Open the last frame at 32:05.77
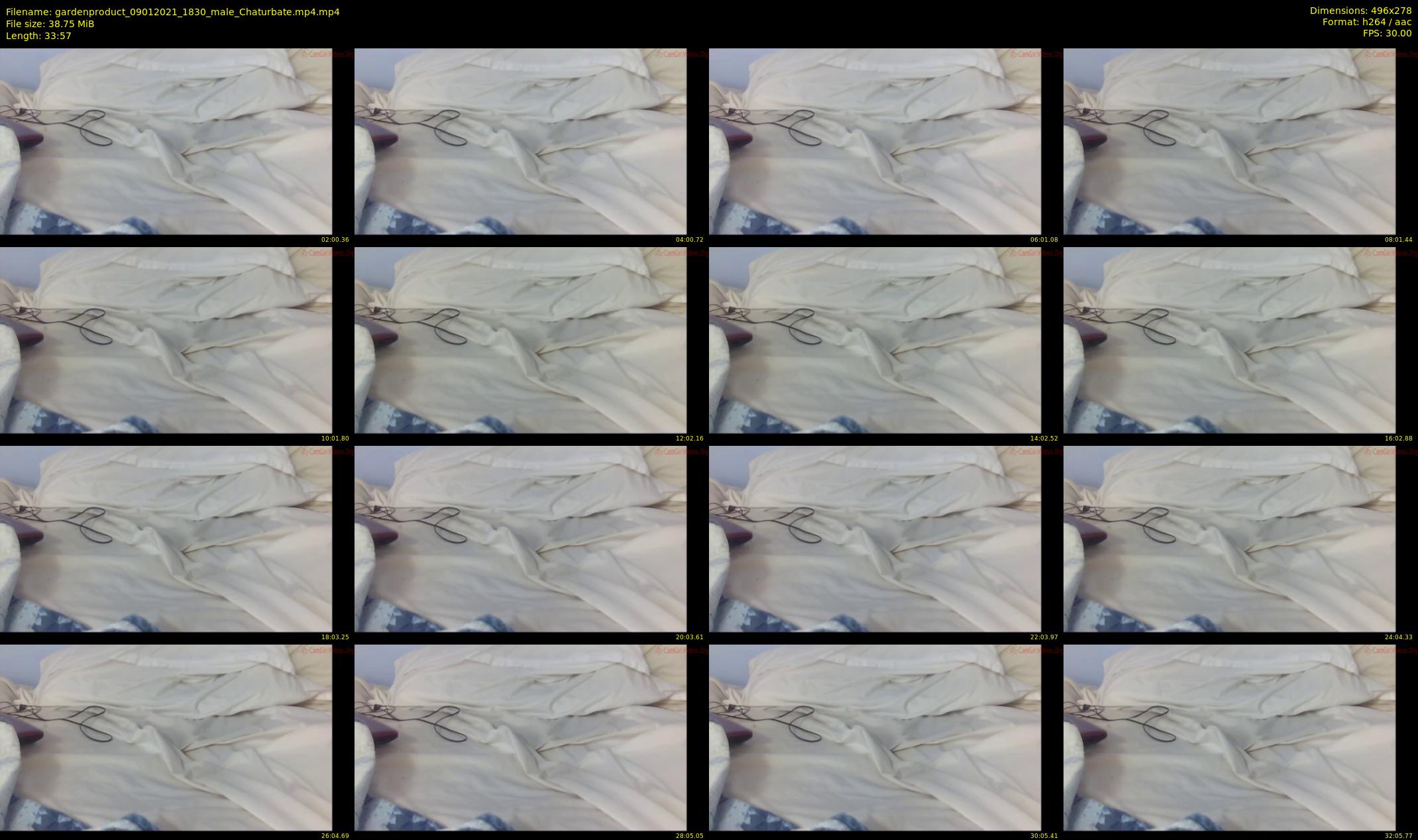The width and height of the screenshot is (1418, 840). (1229, 737)
